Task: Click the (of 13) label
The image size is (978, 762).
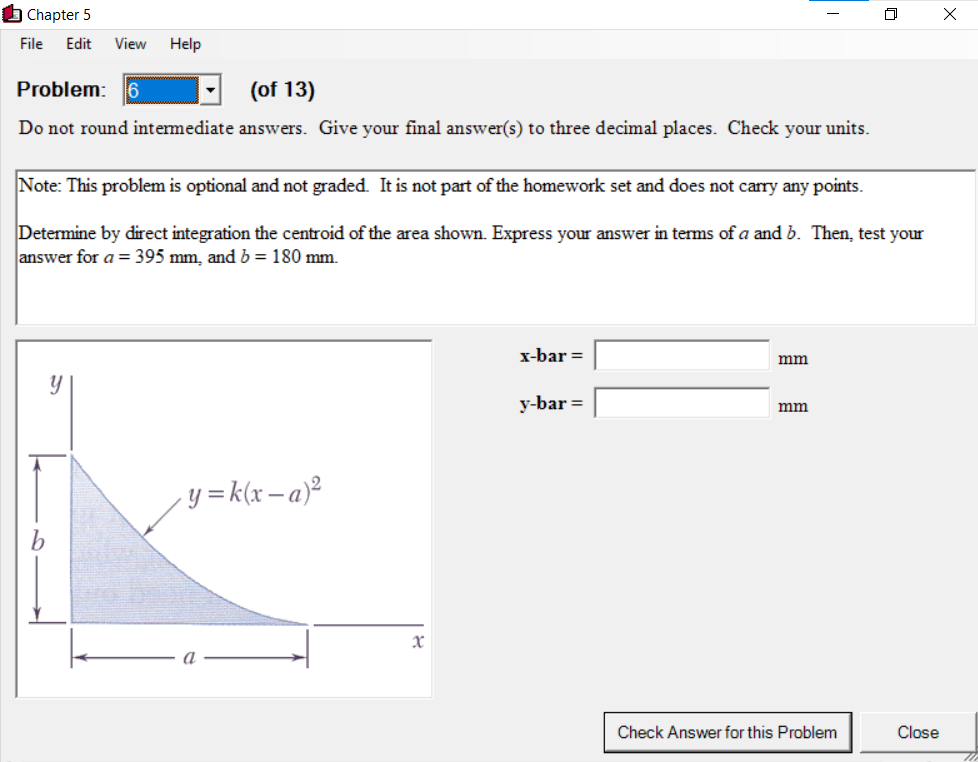Action: pos(282,90)
